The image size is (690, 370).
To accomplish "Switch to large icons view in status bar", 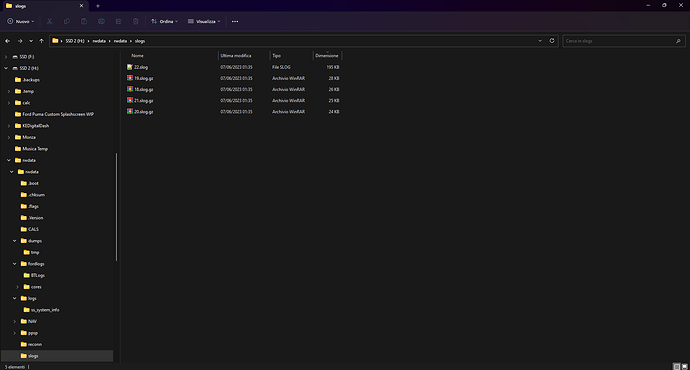I will tap(684, 366).
